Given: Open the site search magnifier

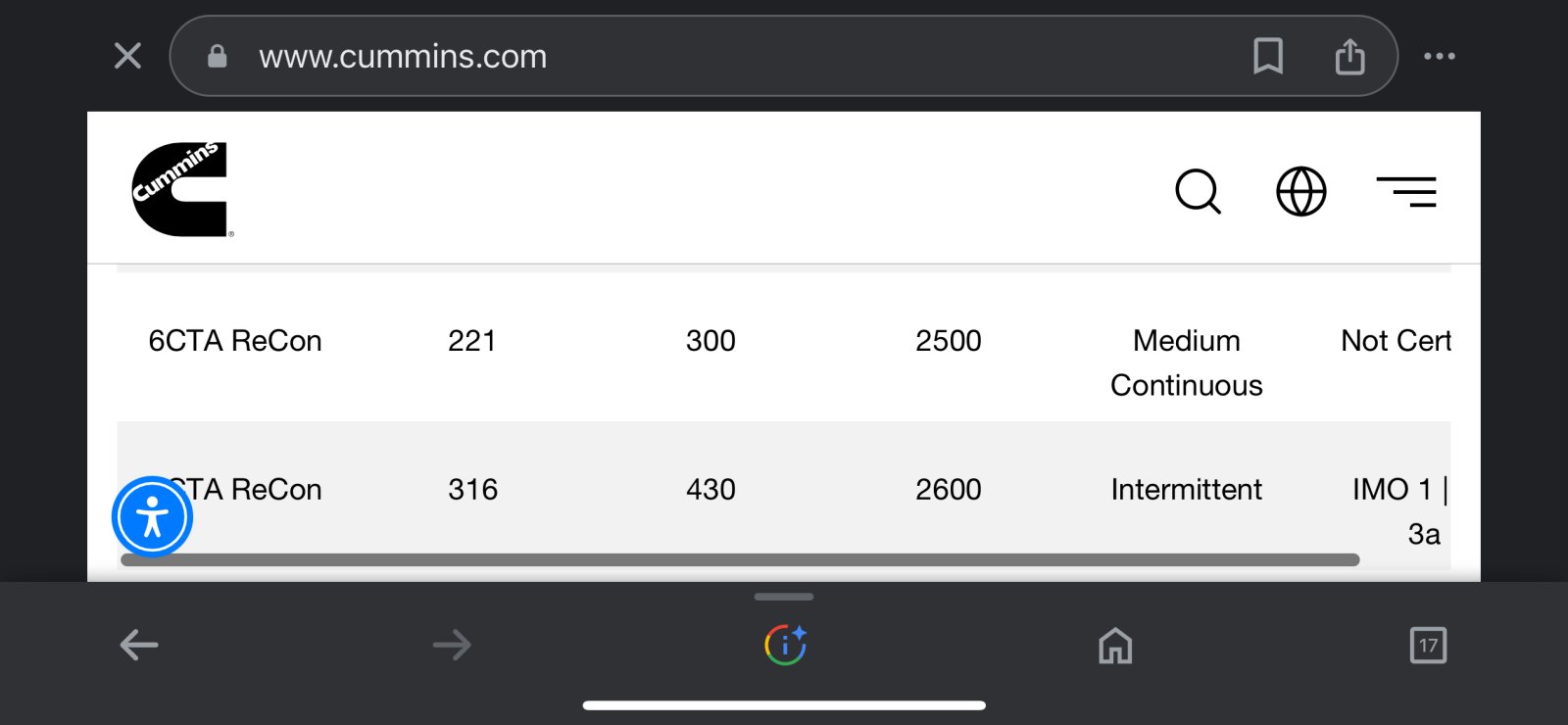Looking at the screenshot, I should (1198, 191).
